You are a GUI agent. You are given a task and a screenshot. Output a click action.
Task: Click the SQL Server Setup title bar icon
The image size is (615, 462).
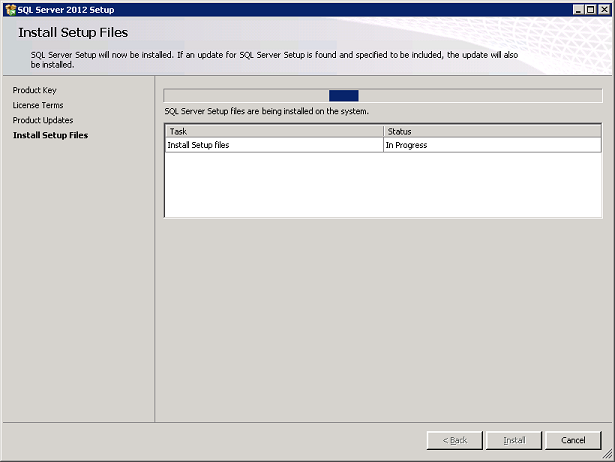tap(11, 10)
